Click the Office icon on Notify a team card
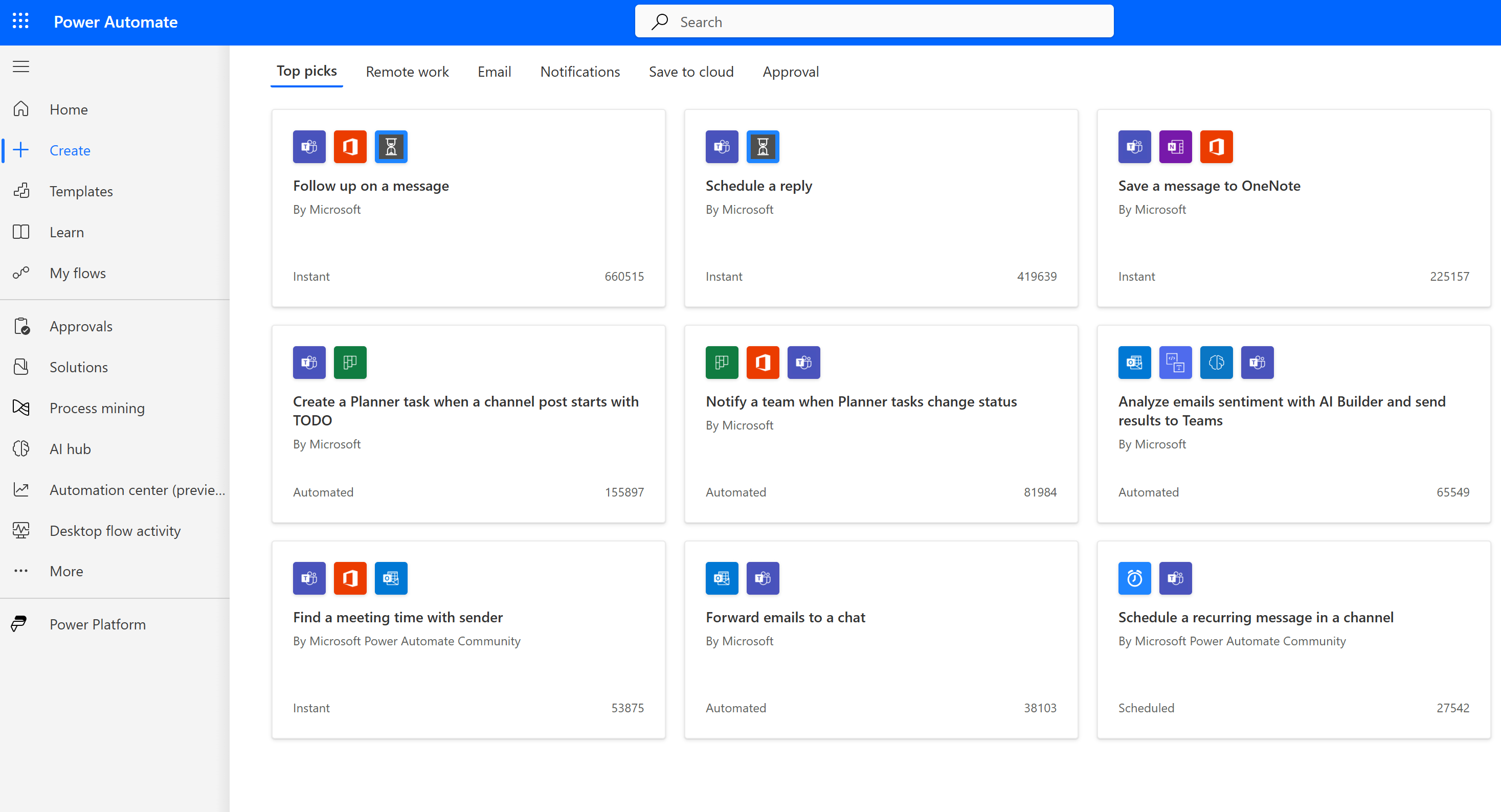 [x=762, y=363]
